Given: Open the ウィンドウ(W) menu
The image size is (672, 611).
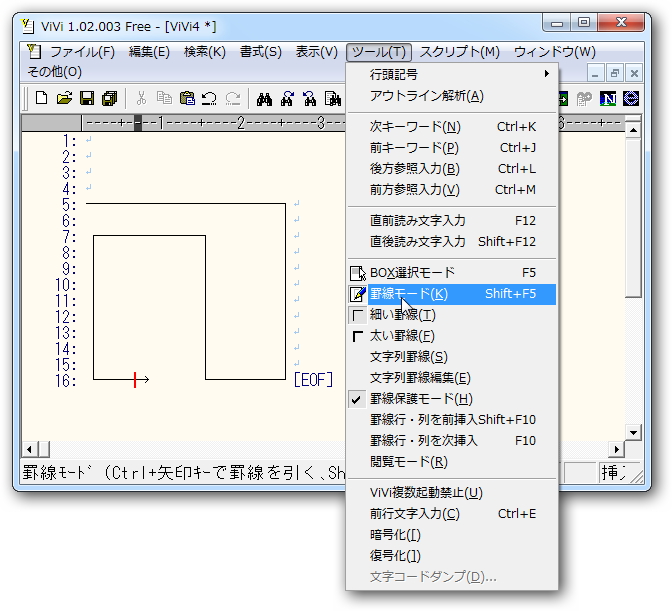Looking at the screenshot, I should 555,52.
